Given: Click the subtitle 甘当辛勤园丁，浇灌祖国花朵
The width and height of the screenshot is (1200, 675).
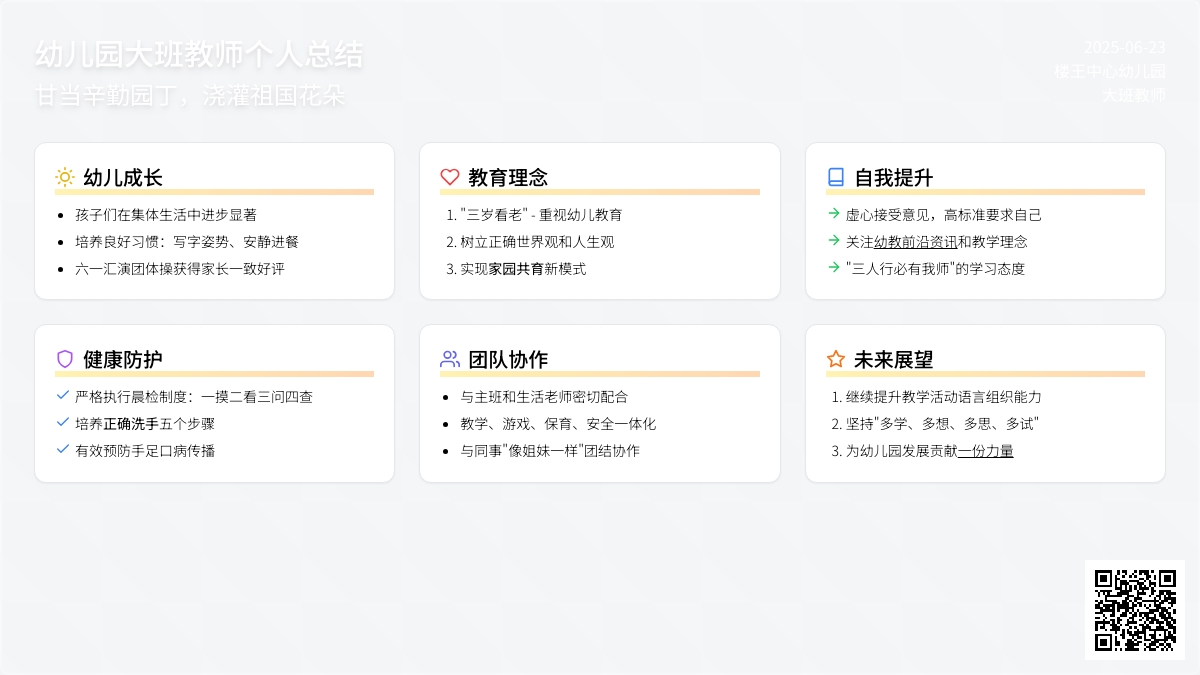Looking at the screenshot, I should pyautogui.click(x=190, y=96).
